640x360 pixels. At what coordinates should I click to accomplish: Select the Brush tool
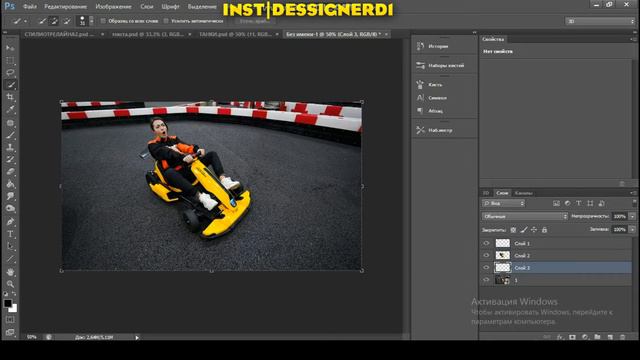10,135
